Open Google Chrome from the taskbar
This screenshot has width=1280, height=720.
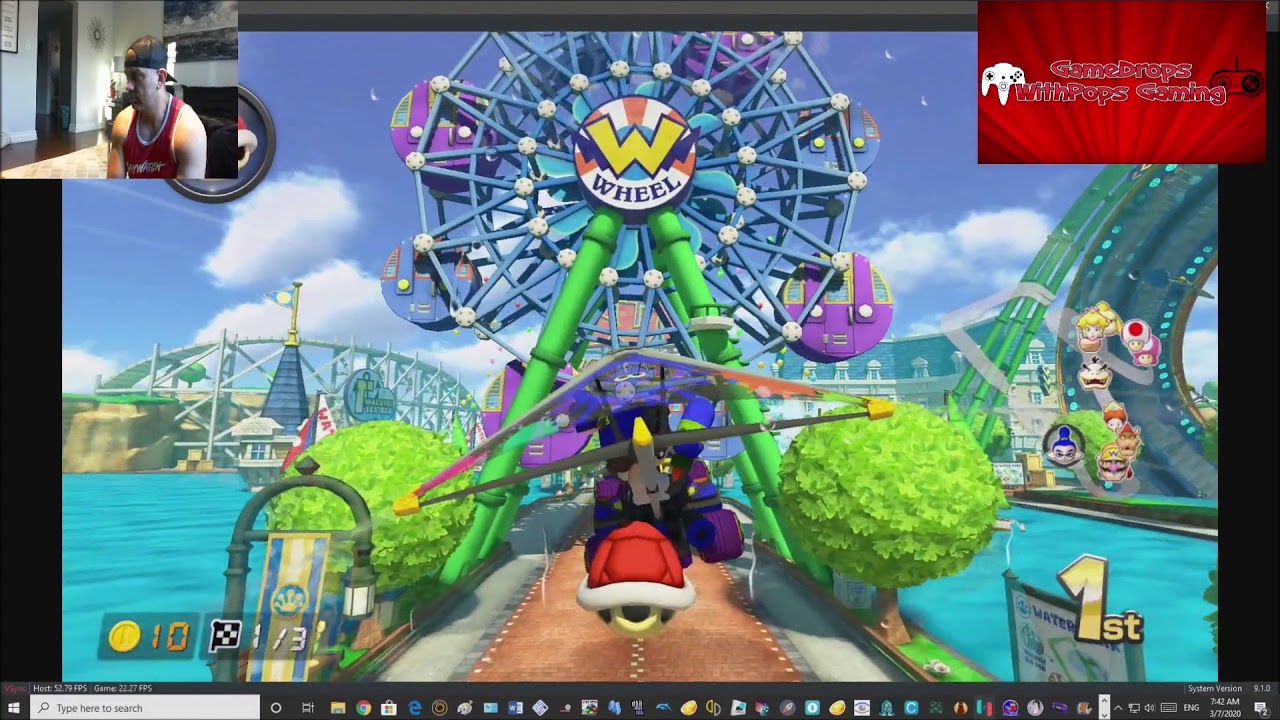(363, 708)
